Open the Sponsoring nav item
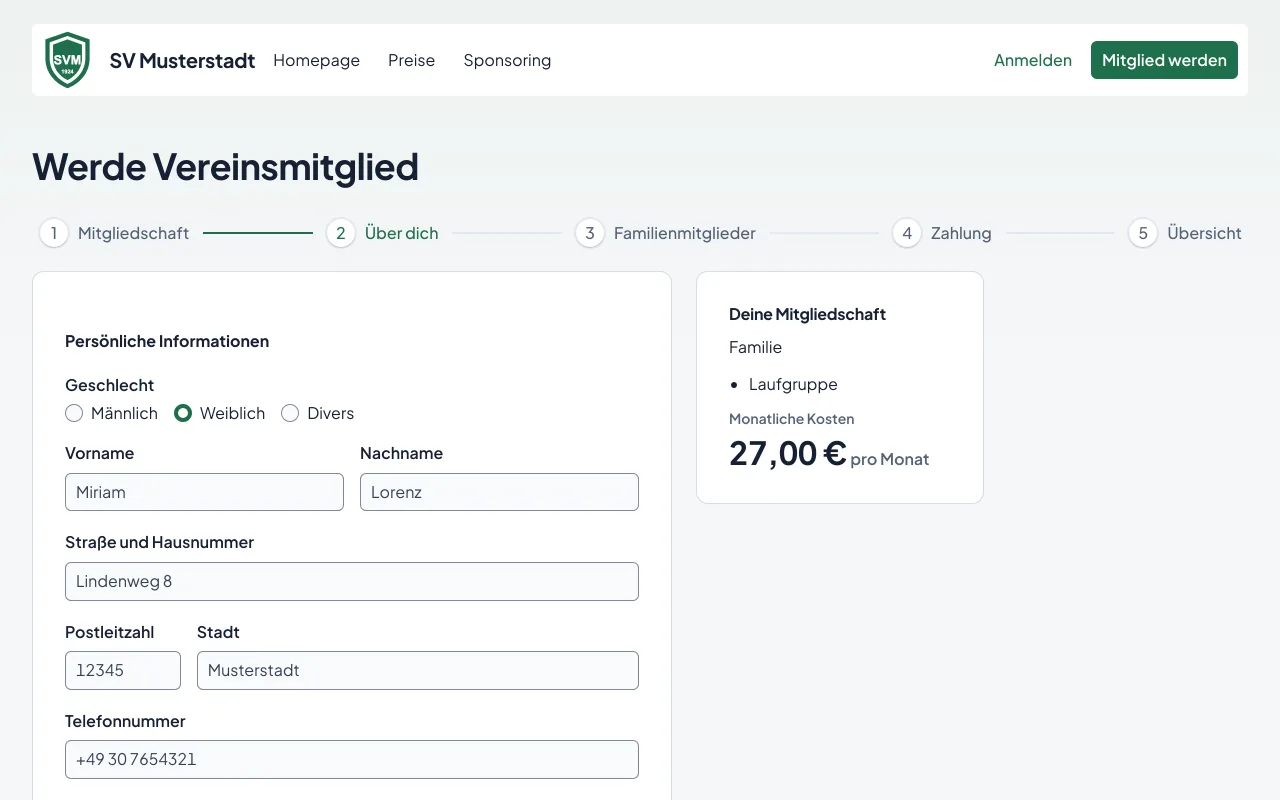This screenshot has height=800, width=1280. coord(507,60)
